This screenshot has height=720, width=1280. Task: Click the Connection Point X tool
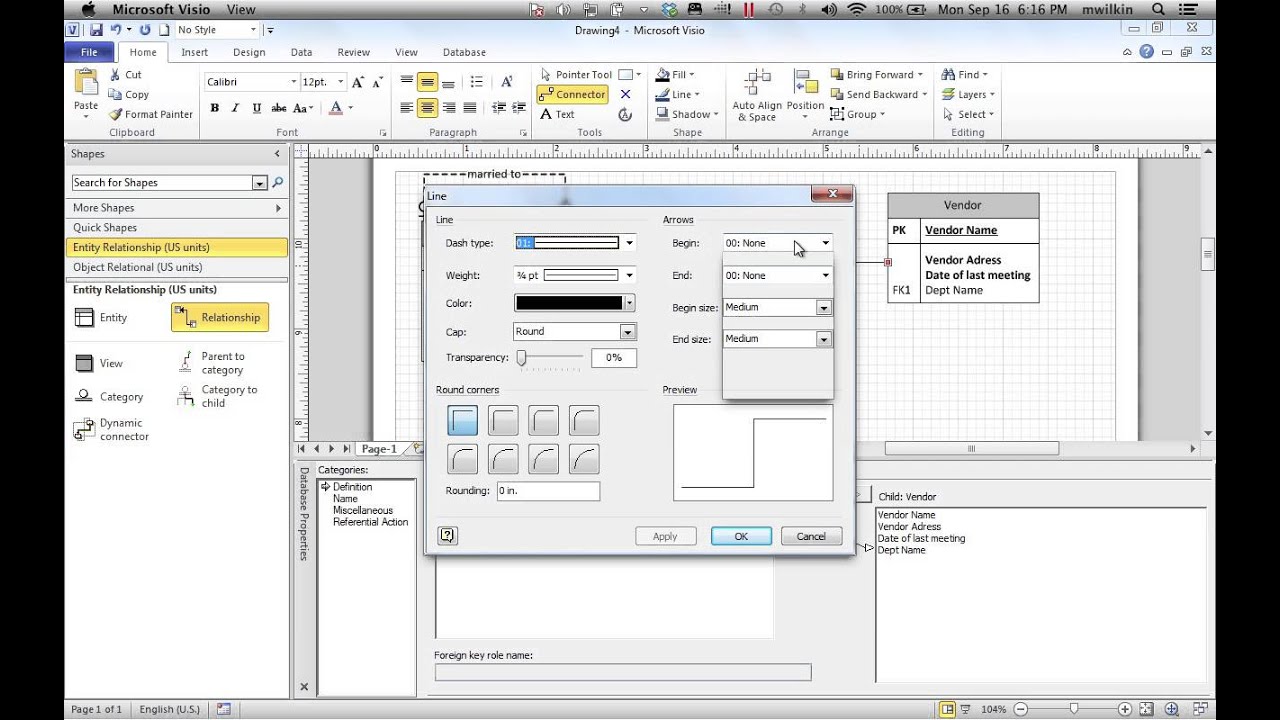(625, 94)
